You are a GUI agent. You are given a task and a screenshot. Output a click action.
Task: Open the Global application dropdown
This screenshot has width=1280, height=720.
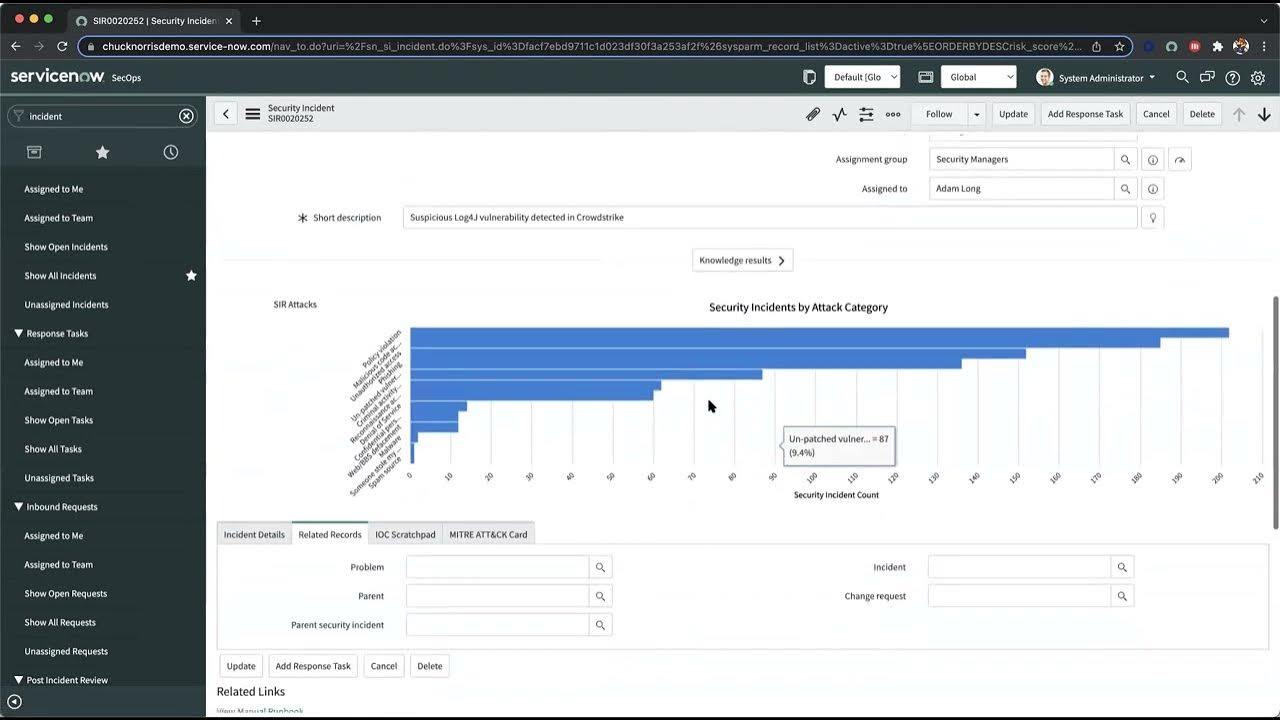[979, 77]
